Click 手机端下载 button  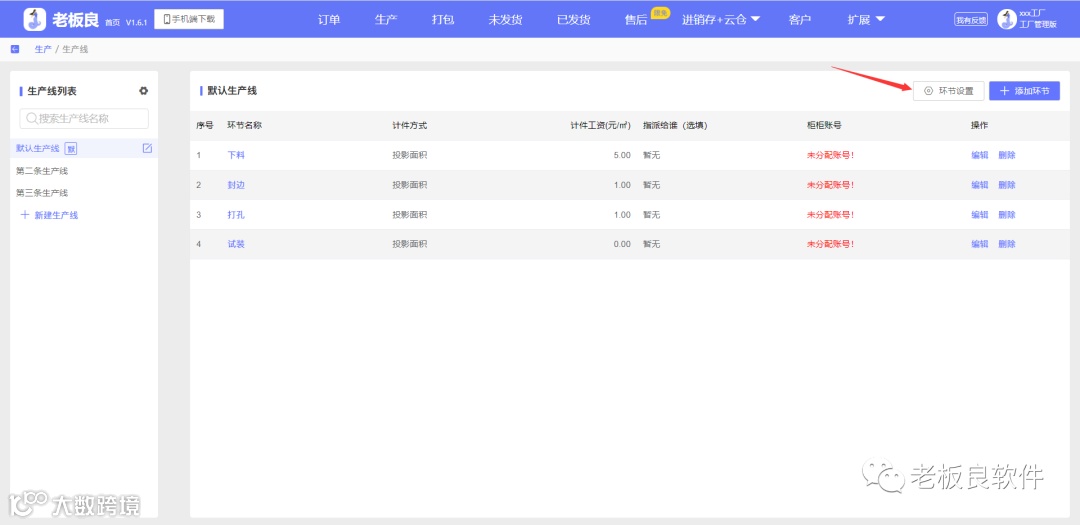[x=189, y=19]
